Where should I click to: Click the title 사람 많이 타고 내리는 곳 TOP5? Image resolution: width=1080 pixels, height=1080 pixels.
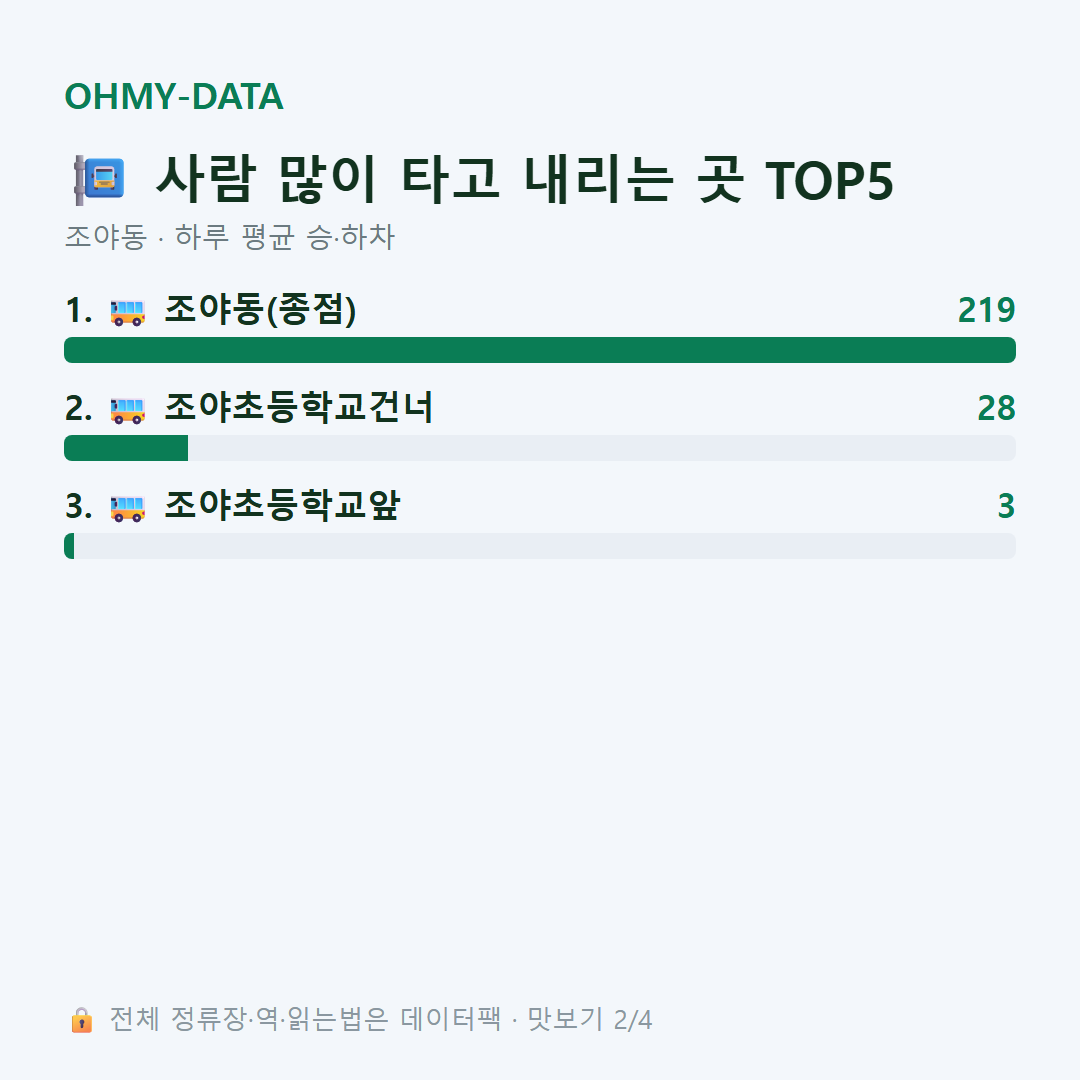tap(524, 180)
